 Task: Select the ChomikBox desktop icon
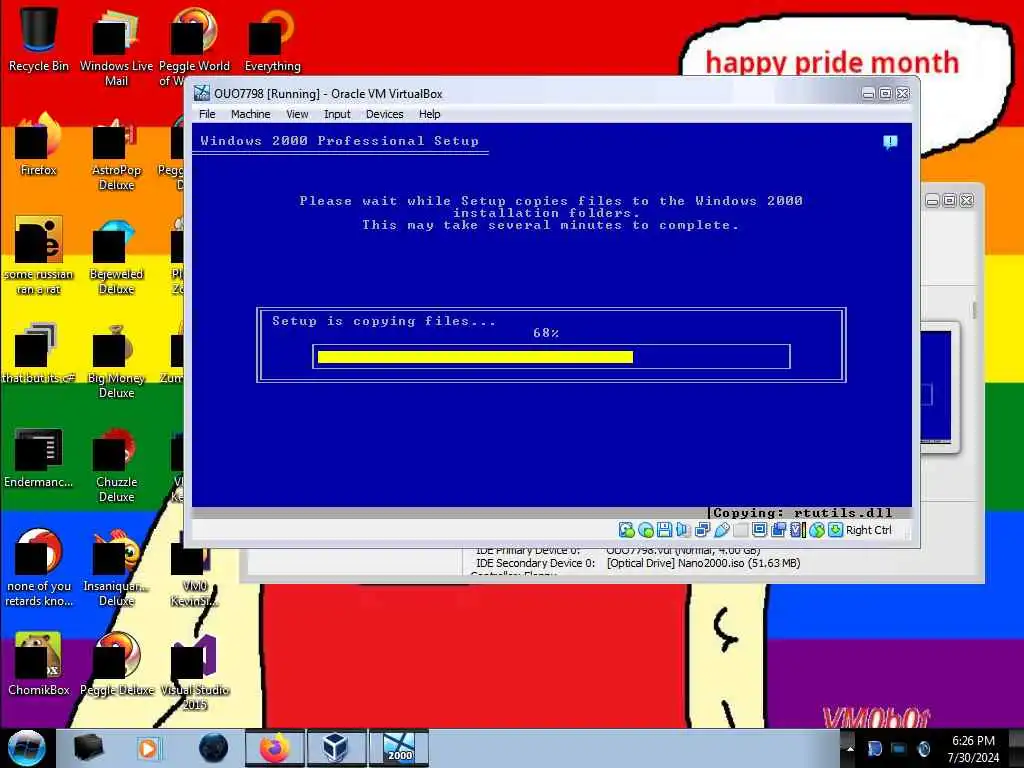pyautogui.click(x=38, y=665)
